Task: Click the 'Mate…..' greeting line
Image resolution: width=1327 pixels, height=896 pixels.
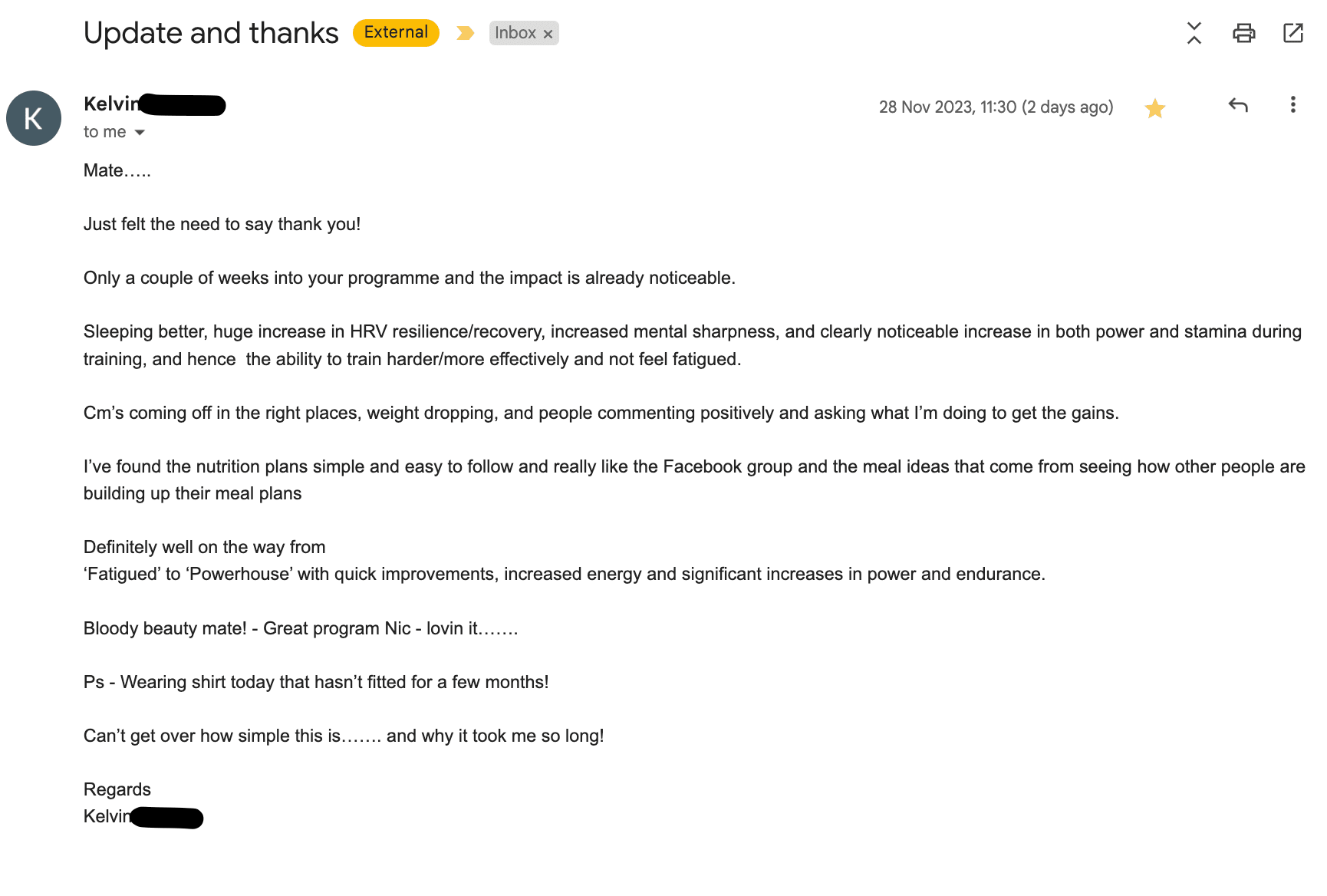Action: (x=117, y=170)
